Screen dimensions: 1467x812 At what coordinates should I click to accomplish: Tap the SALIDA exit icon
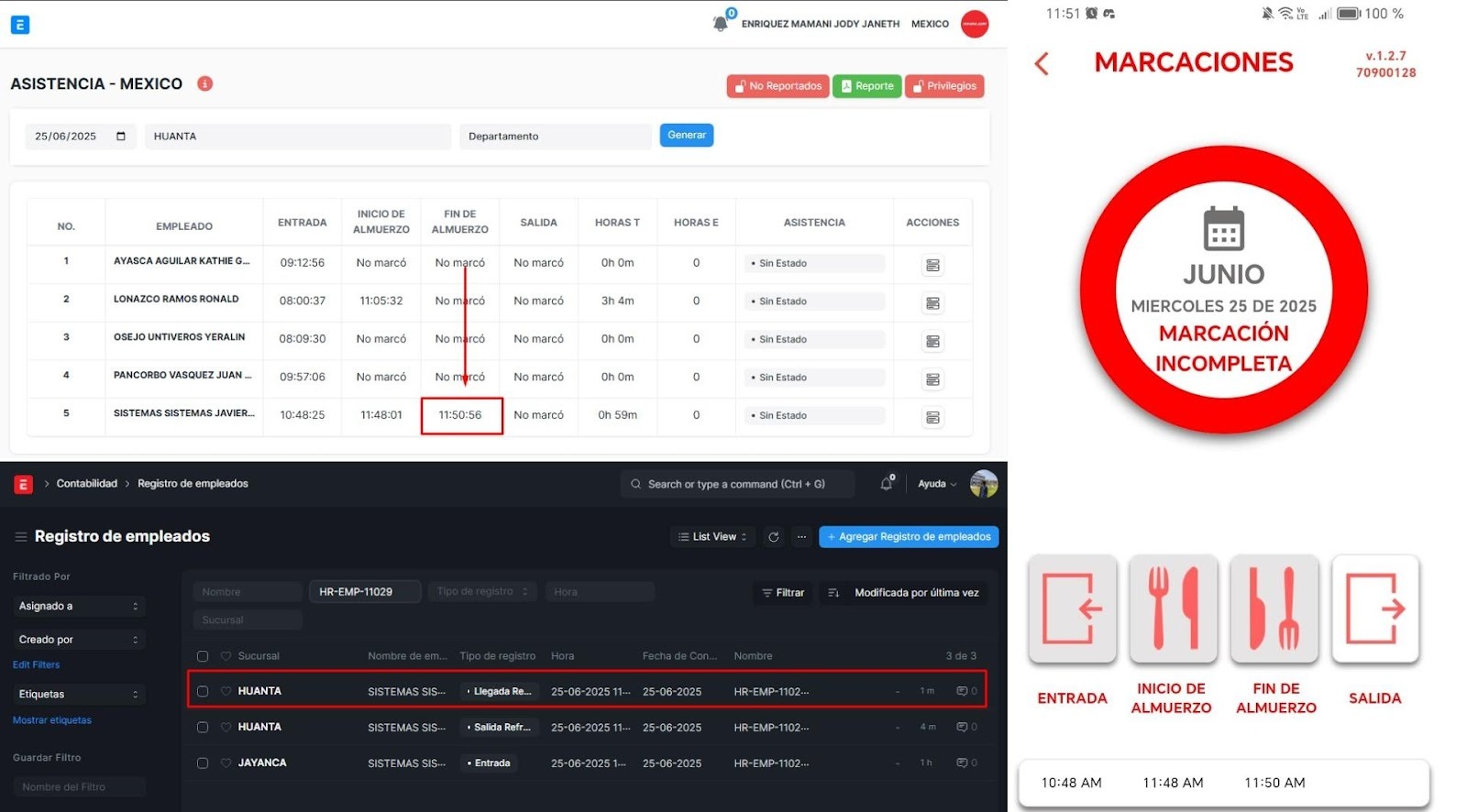click(x=1374, y=608)
